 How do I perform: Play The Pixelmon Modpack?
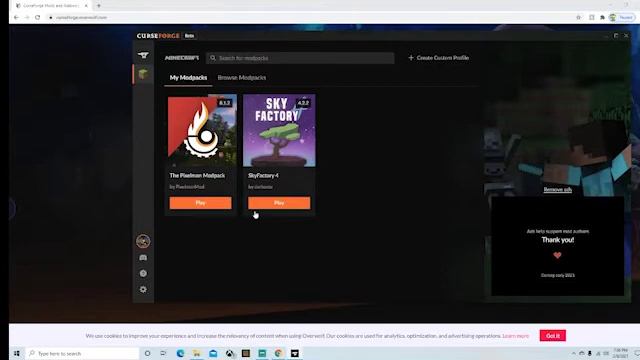pyautogui.click(x=200, y=203)
